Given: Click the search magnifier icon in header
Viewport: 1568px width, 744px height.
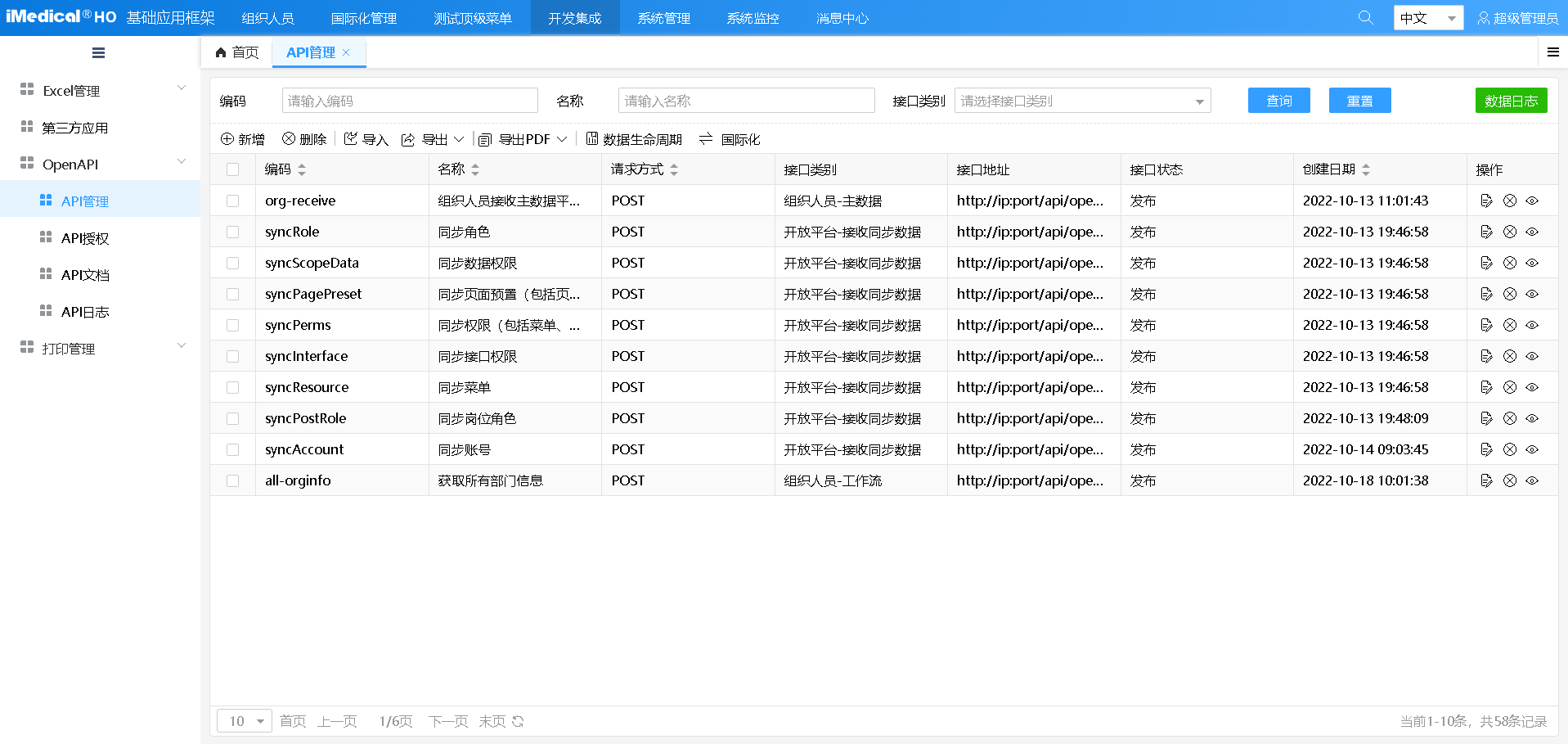Looking at the screenshot, I should [1365, 17].
